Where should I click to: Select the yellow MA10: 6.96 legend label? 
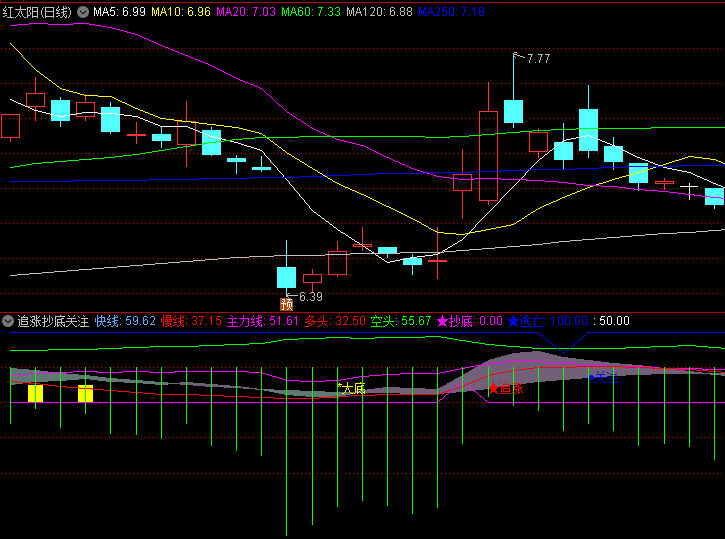tap(182, 11)
